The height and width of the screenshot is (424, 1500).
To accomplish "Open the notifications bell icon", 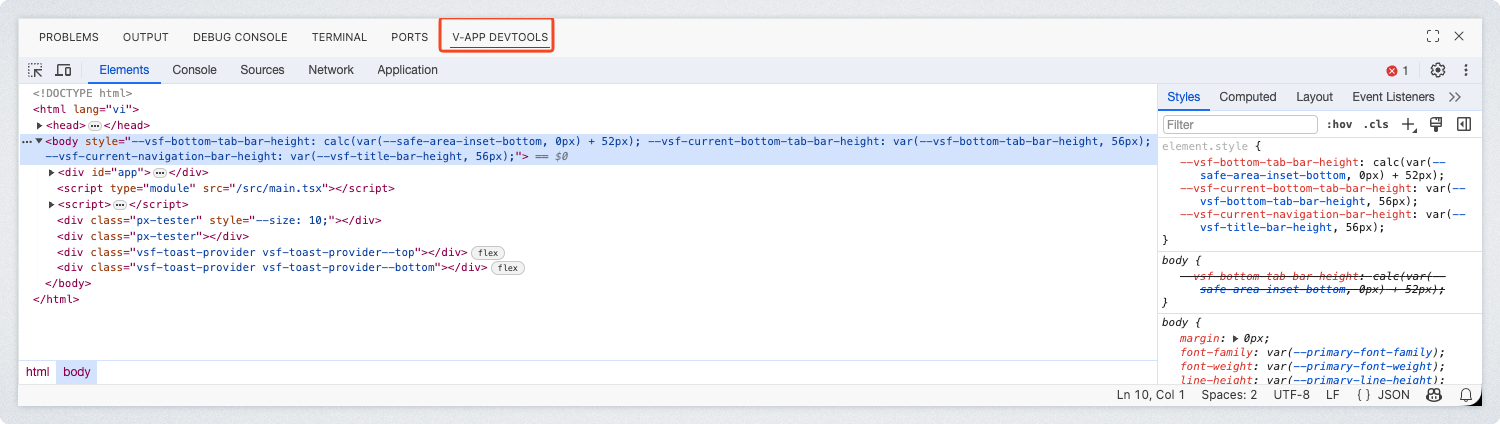I will pyautogui.click(x=1466, y=395).
